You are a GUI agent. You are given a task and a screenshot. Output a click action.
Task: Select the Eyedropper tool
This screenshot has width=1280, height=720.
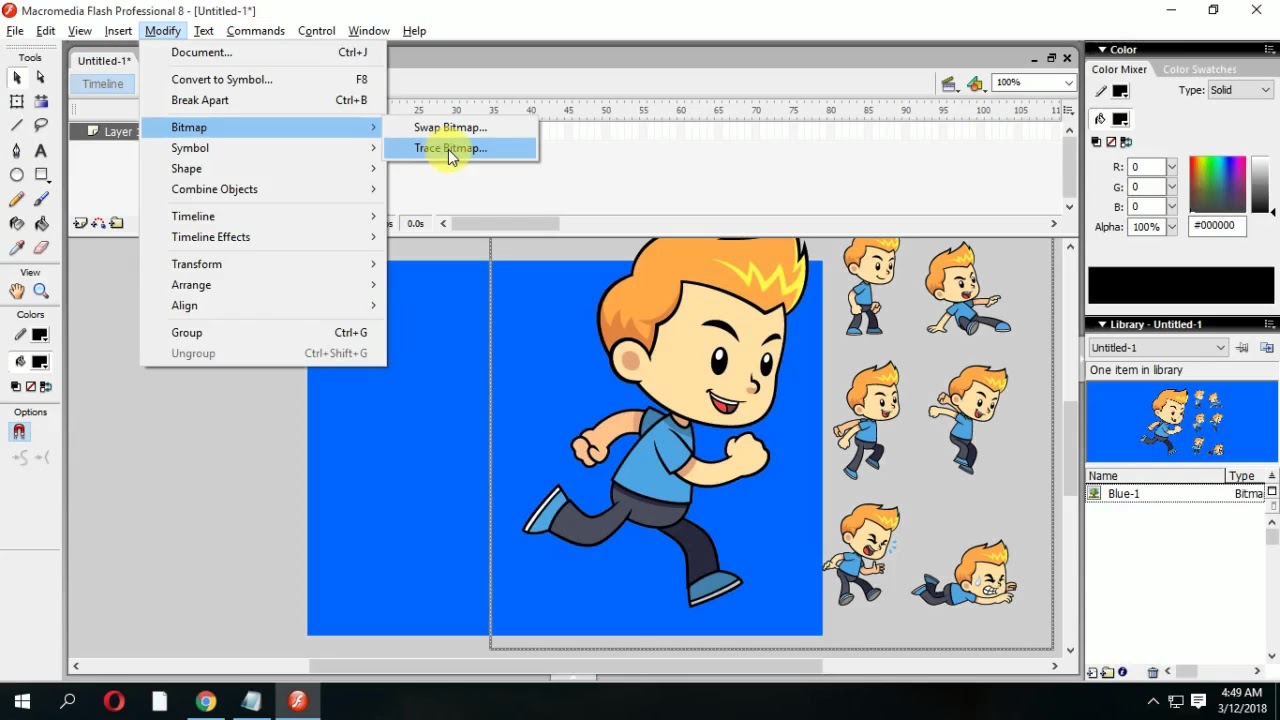[x=17, y=247]
